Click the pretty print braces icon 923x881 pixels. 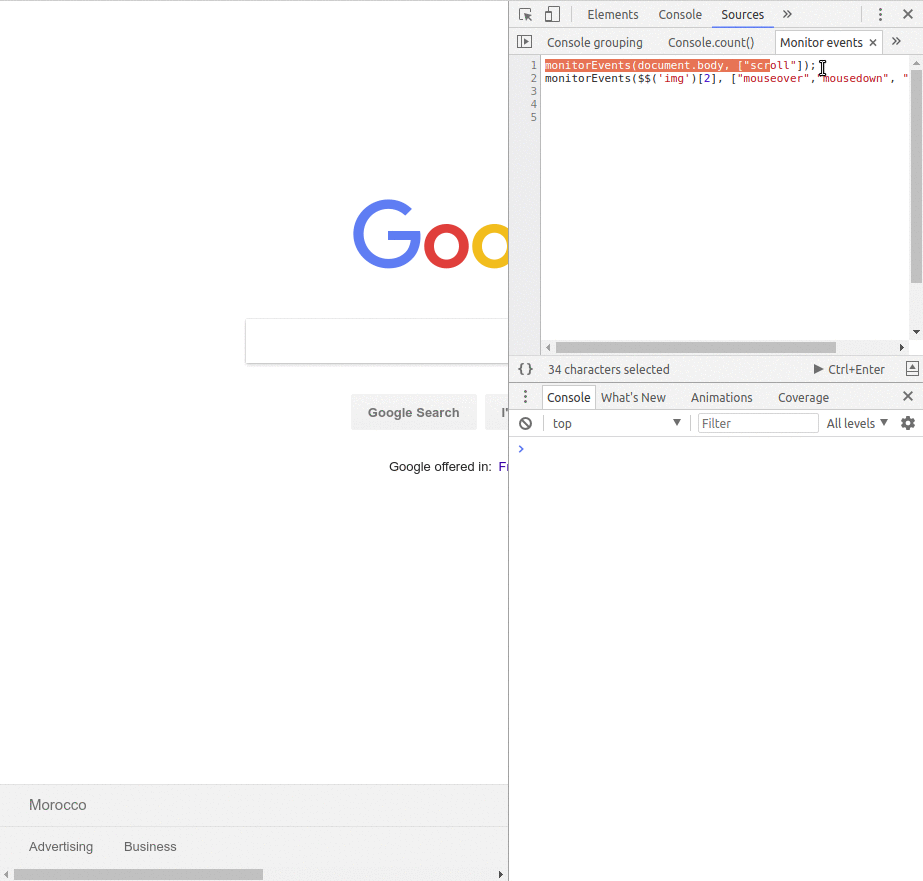525,369
